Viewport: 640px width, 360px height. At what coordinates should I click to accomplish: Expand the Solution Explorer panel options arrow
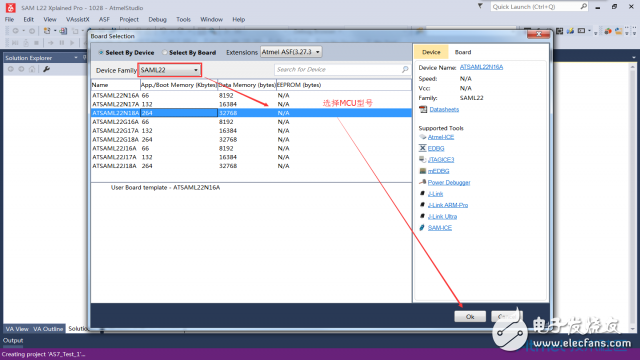76,58
